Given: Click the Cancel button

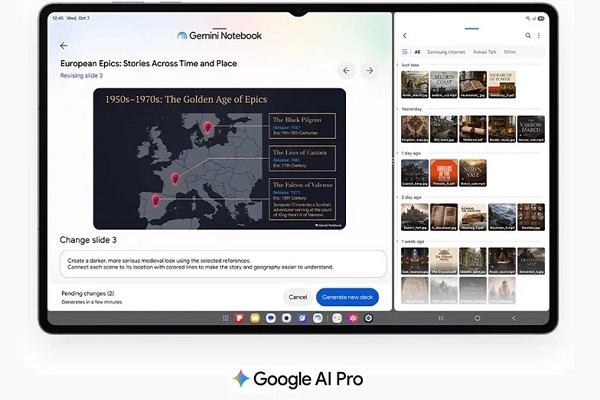Looking at the screenshot, I should point(298,297).
